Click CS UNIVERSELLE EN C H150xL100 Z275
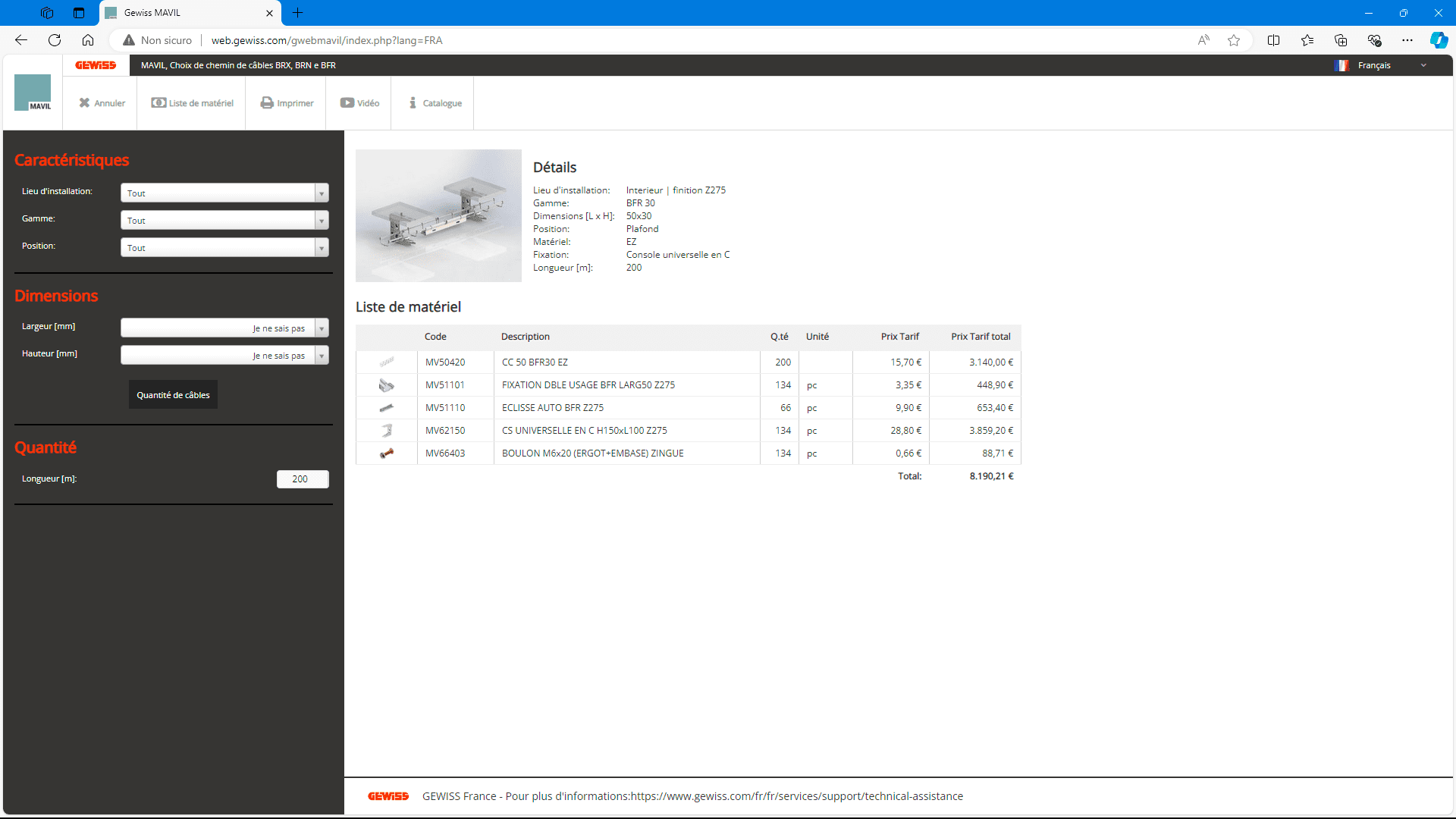The width and height of the screenshot is (1456, 819). coord(585,431)
